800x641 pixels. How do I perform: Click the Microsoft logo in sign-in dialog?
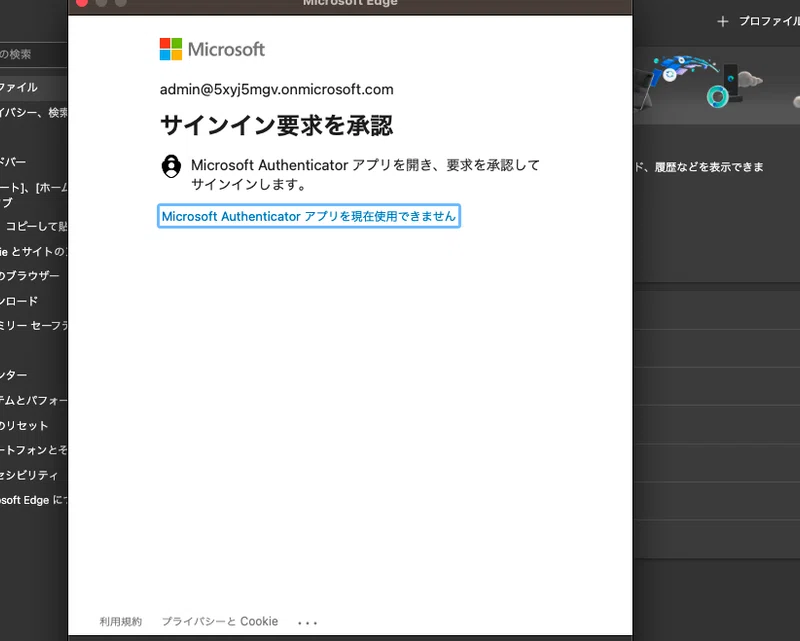click(212, 49)
